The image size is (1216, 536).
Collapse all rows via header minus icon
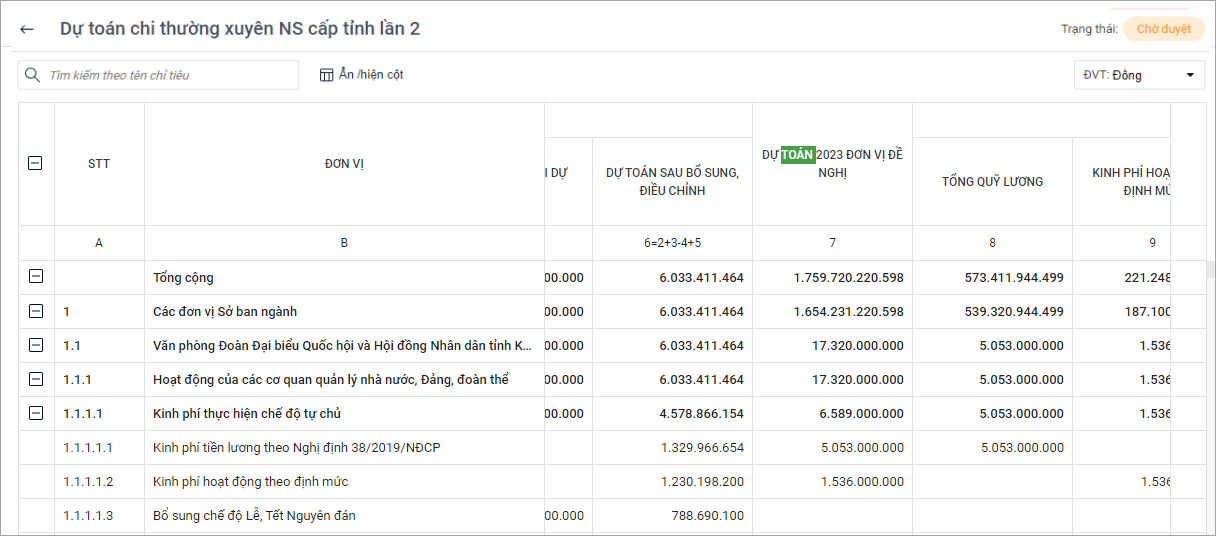[36, 163]
